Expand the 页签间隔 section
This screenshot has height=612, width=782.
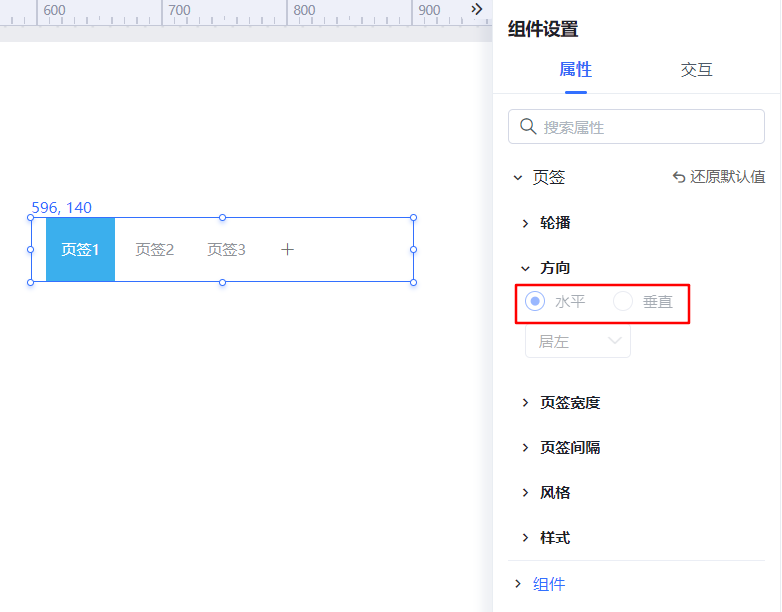point(525,447)
